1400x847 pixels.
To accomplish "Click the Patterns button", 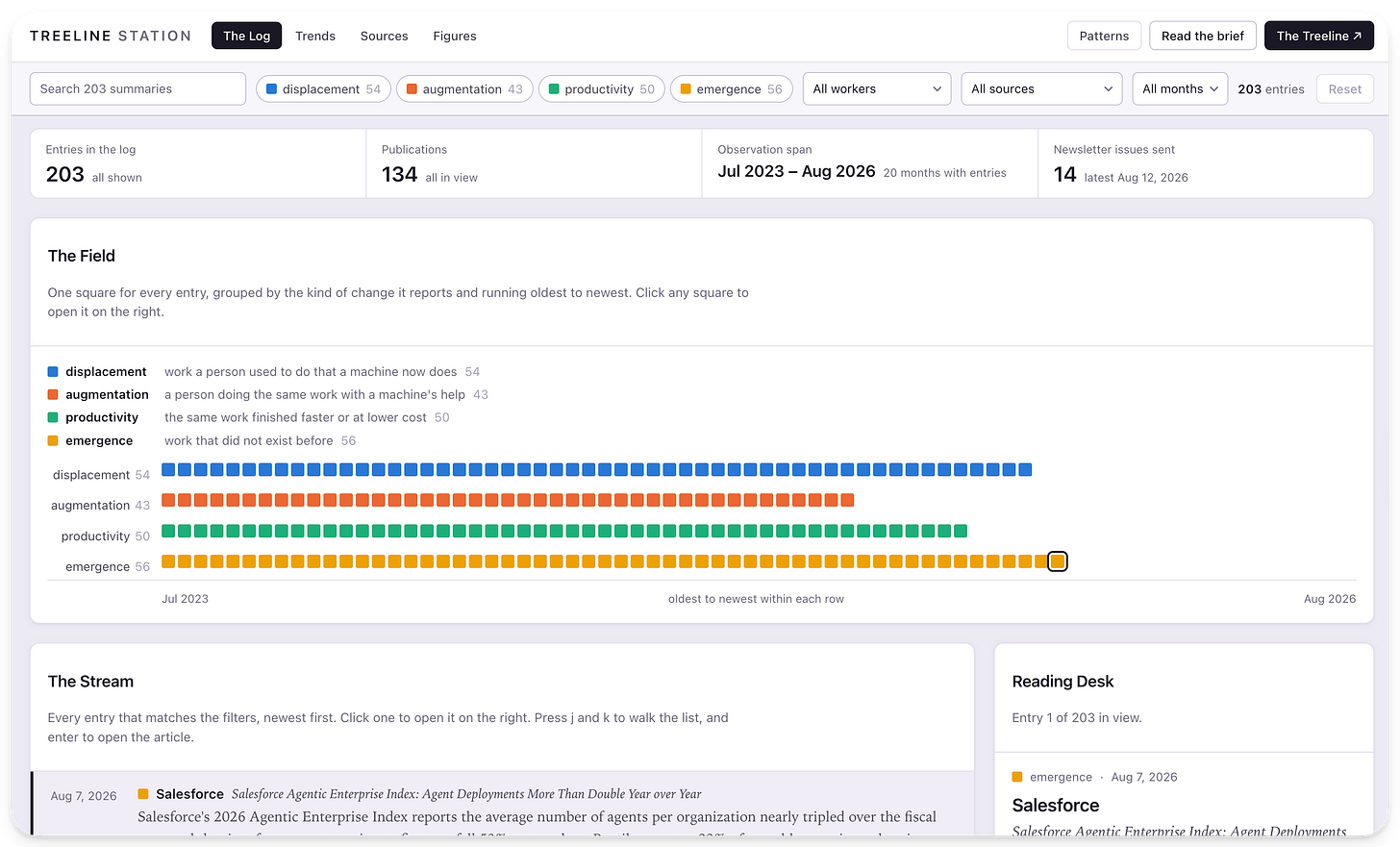I will click(1104, 36).
